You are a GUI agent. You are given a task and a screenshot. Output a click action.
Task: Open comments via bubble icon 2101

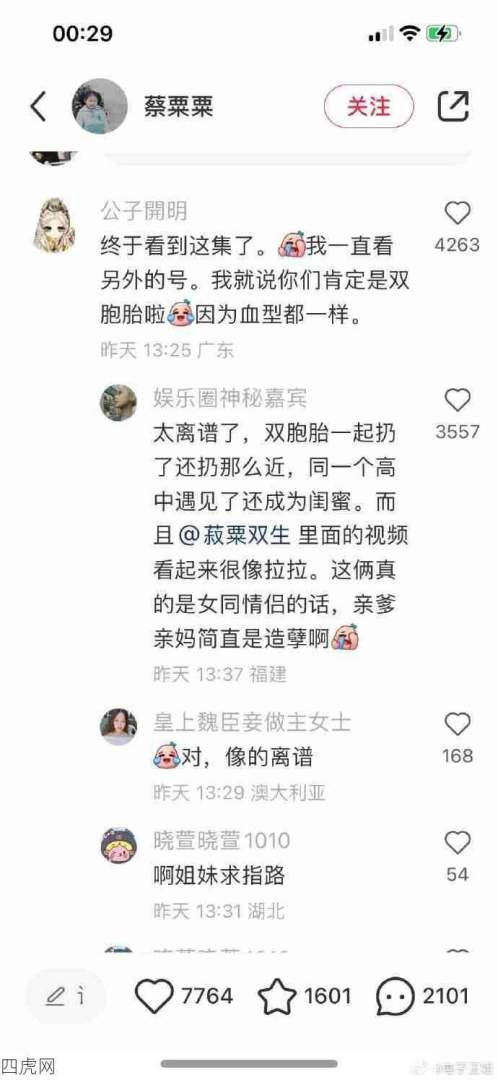tap(395, 996)
